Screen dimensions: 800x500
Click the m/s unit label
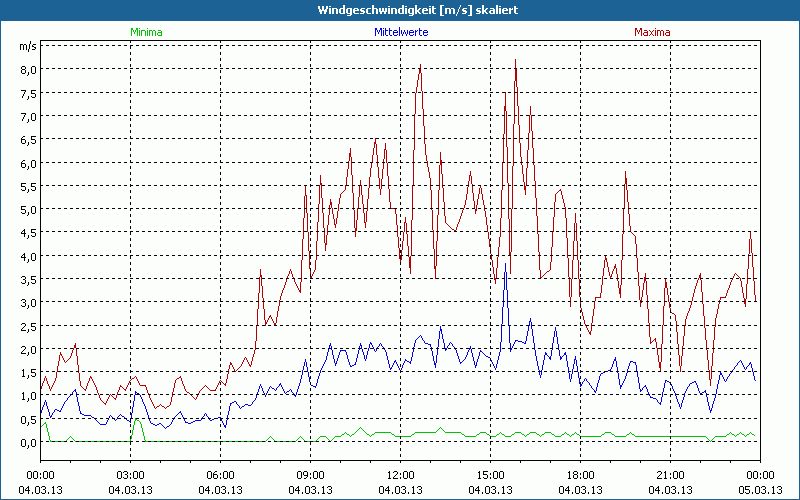tap(28, 46)
